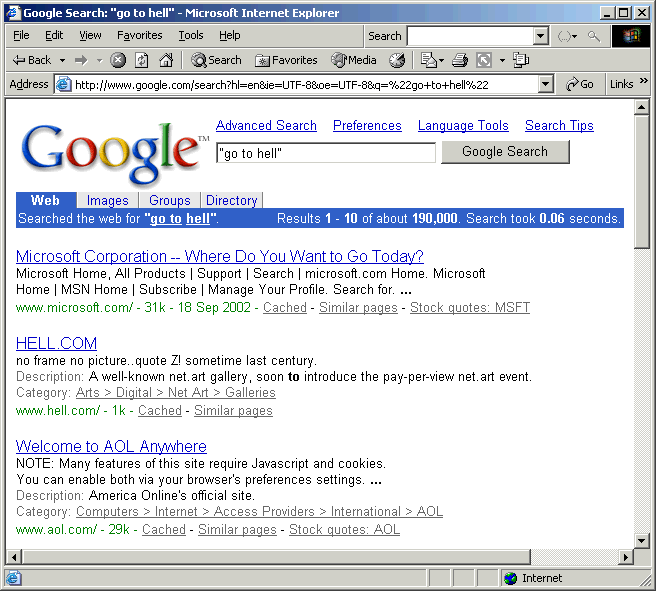Click the horizontal scrollbar right arrow

tap(626, 557)
